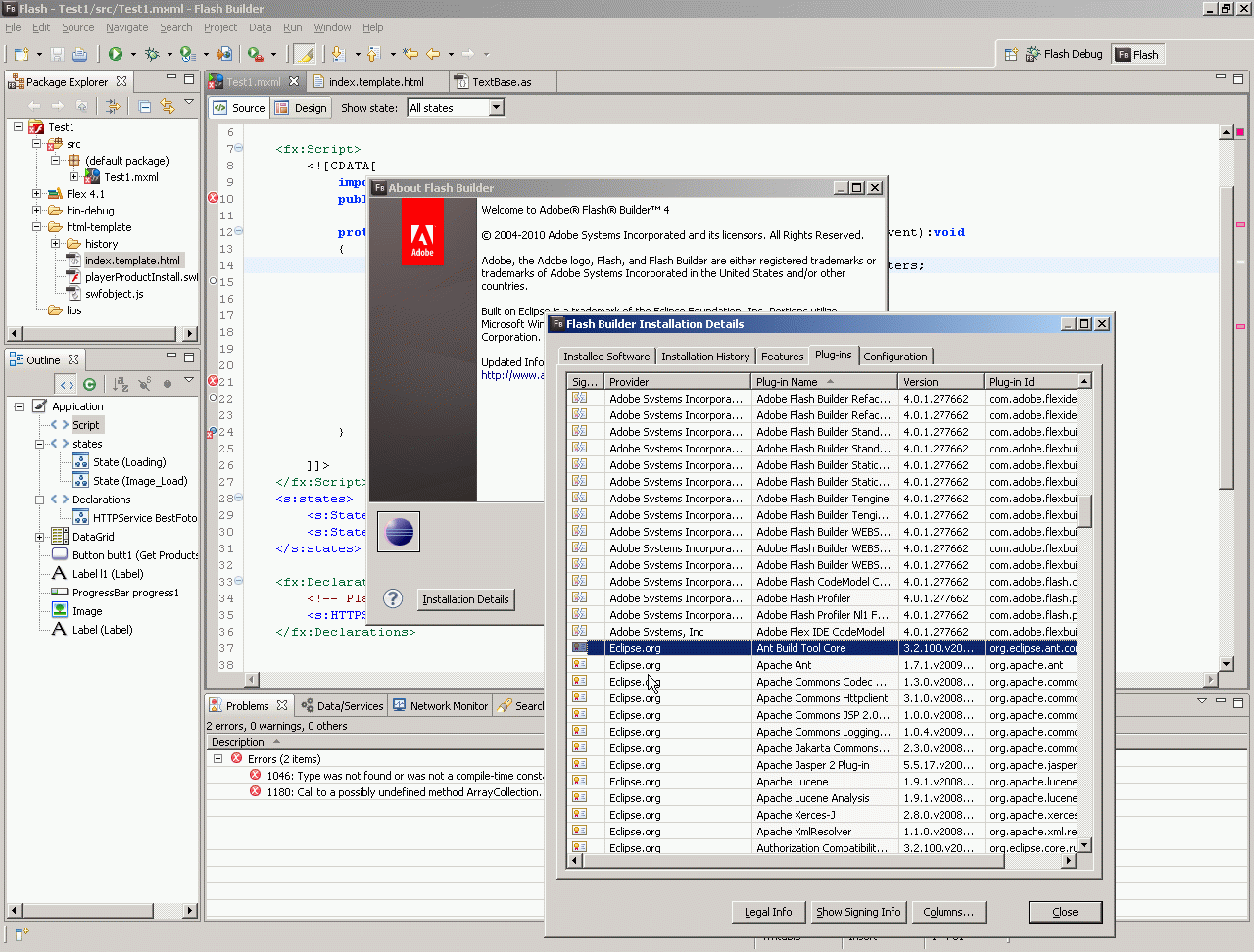1254x952 pixels.
Task: Sort the Outline alphabetically
Action: click(121, 384)
